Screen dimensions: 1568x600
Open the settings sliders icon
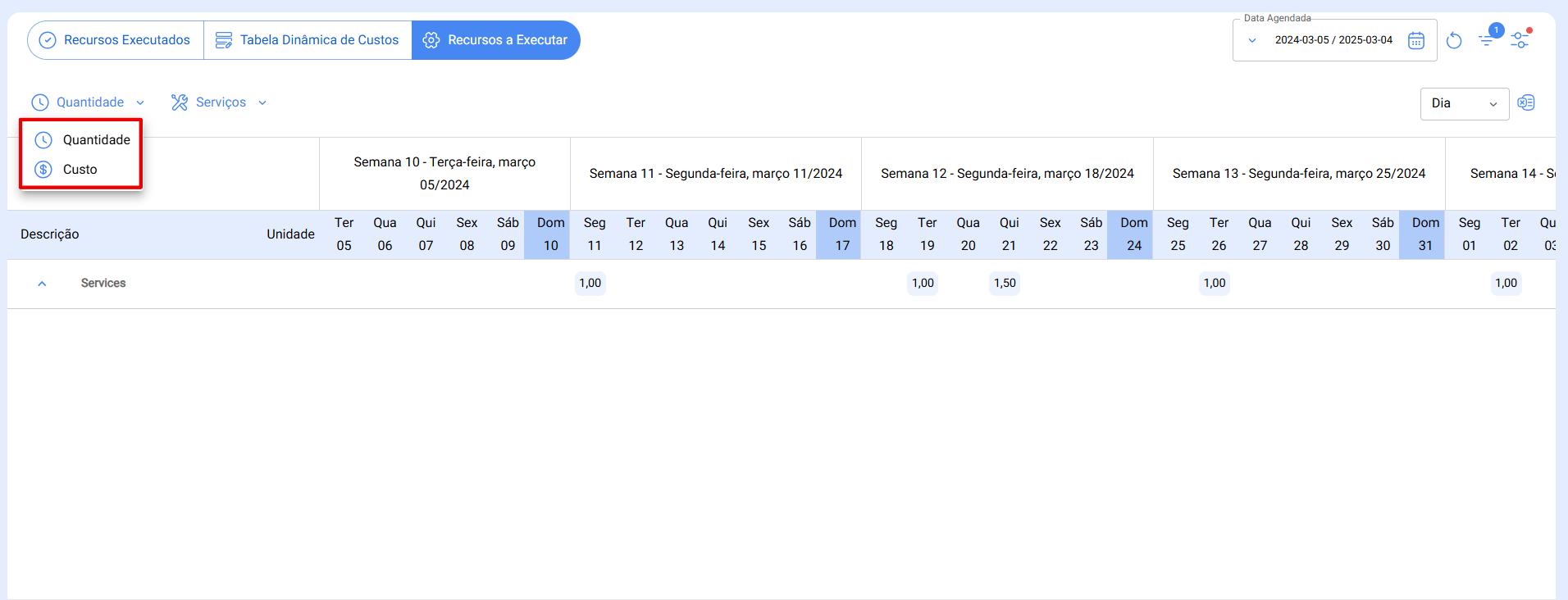pyautogui.click(x=1520, y=39)
